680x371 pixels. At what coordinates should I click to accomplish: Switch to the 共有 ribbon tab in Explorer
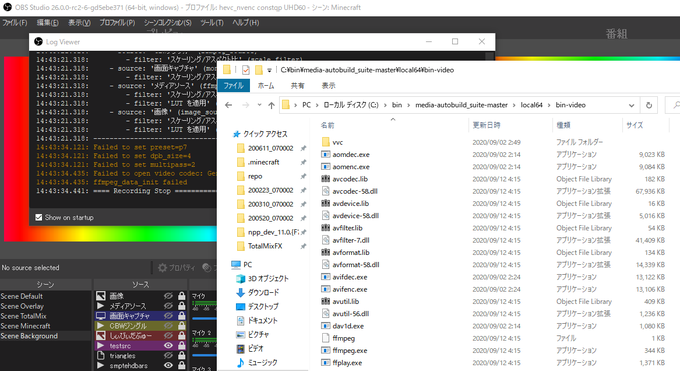click(x=298, y=85)
